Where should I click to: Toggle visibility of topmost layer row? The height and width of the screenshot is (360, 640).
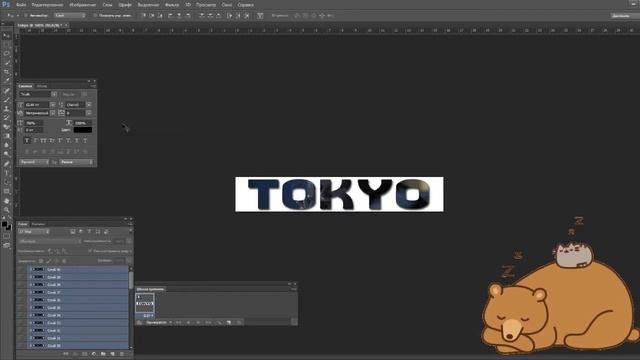[x=21, y=269]
